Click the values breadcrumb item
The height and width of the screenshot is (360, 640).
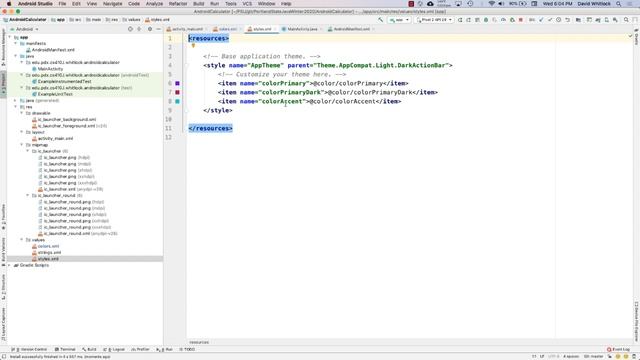point(131,20)
